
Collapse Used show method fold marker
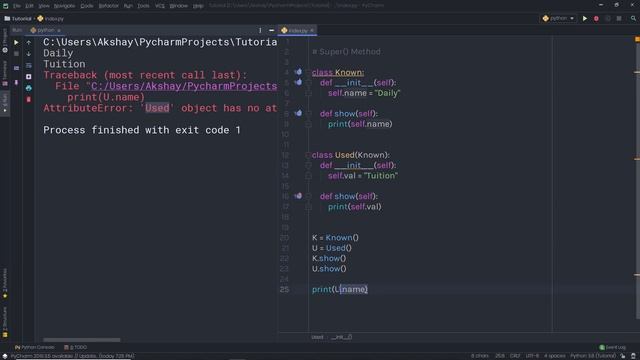pyautogui.click(x=309, y=196)
